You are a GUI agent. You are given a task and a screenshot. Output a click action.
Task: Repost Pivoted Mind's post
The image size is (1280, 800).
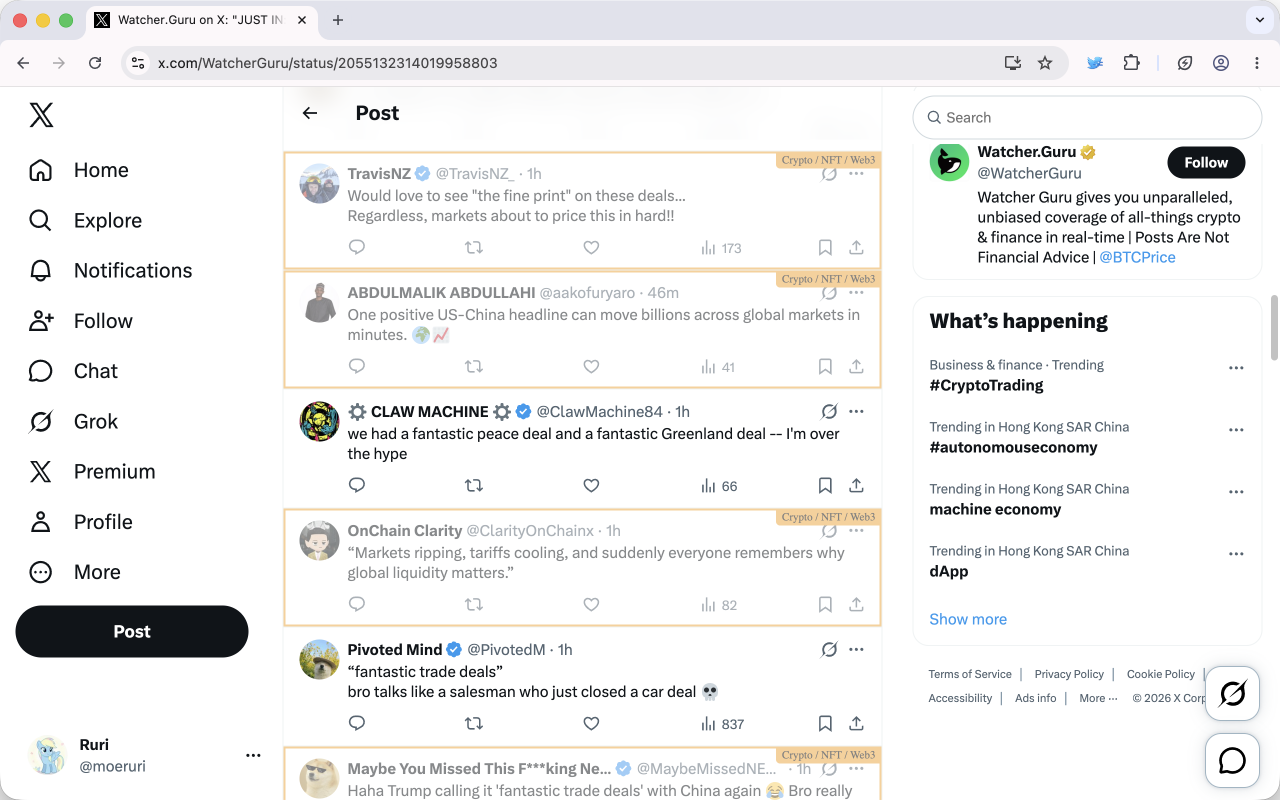(474, 724)
